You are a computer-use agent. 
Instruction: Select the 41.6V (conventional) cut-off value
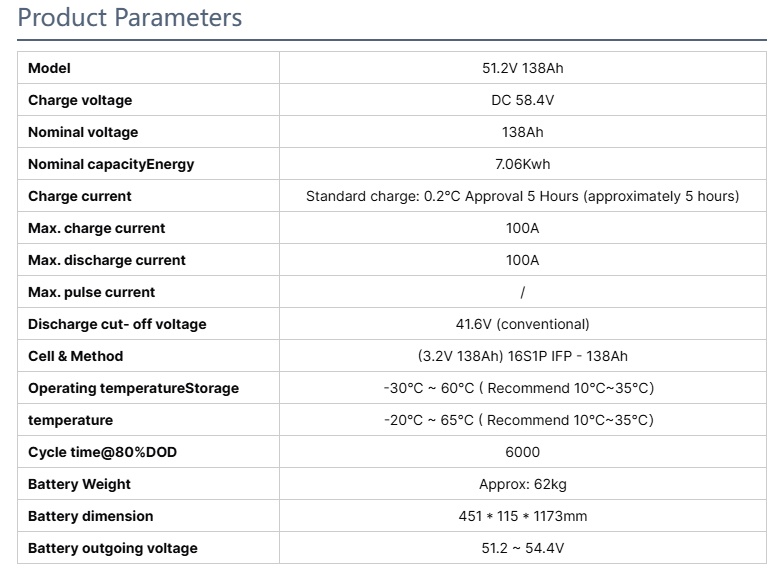click(x=522, y=324)
